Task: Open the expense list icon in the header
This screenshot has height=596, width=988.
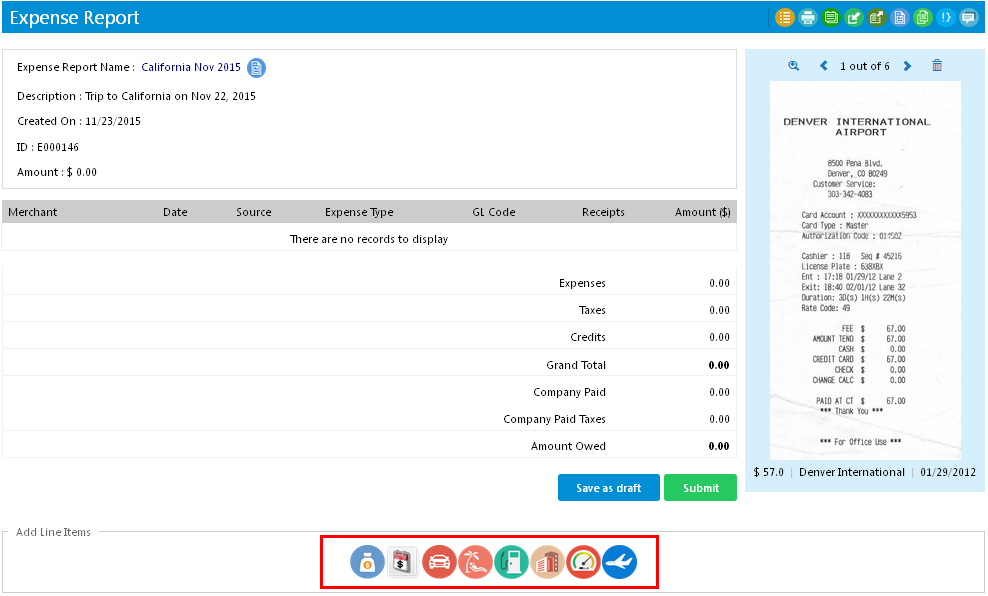Action: pos(784,17)
